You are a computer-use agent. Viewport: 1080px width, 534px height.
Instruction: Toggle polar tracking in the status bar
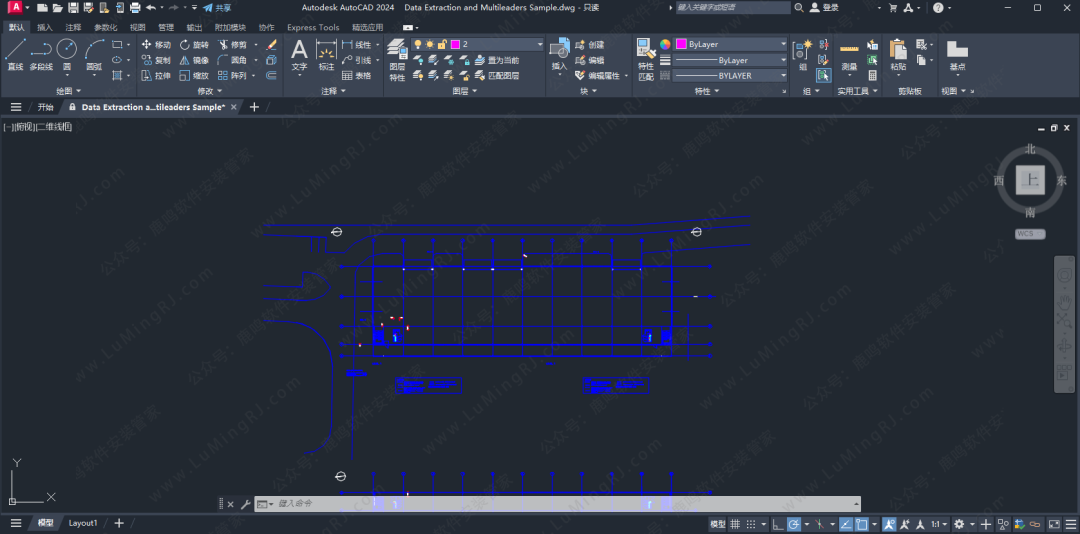pos(794,524)
